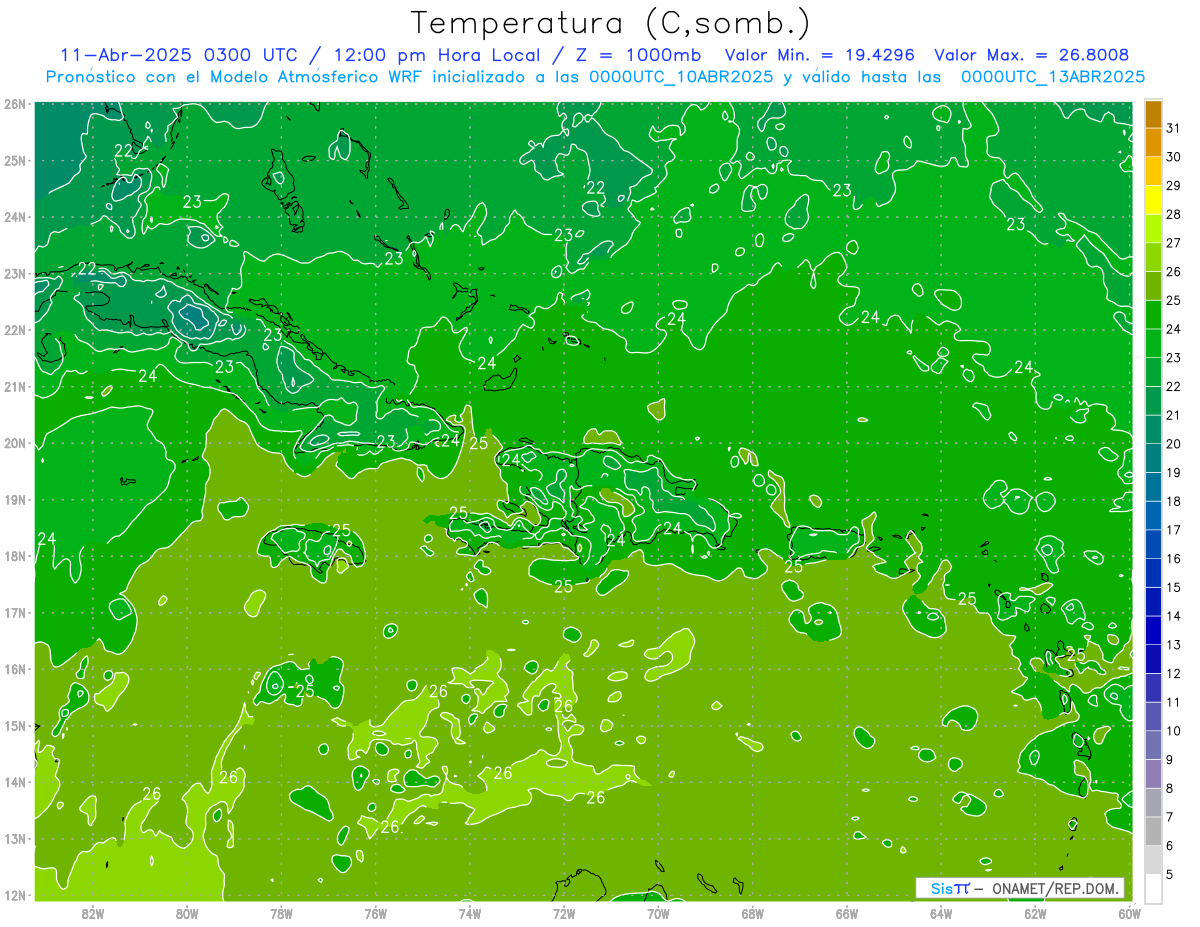Pick the teal swatch between 20 and 21
The image size is (1200, 927).
pos(1153,429)
